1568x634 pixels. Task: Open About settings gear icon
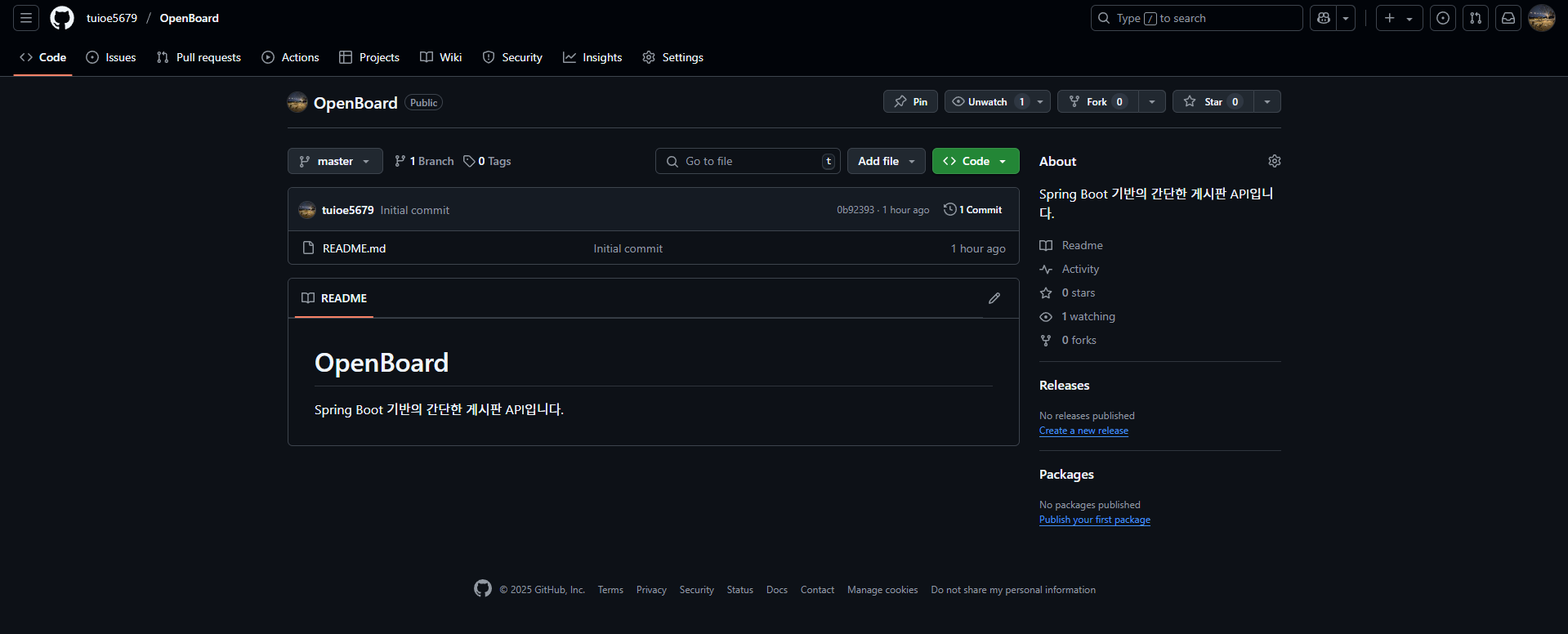pyautogui.click(x=1274, y=161)
